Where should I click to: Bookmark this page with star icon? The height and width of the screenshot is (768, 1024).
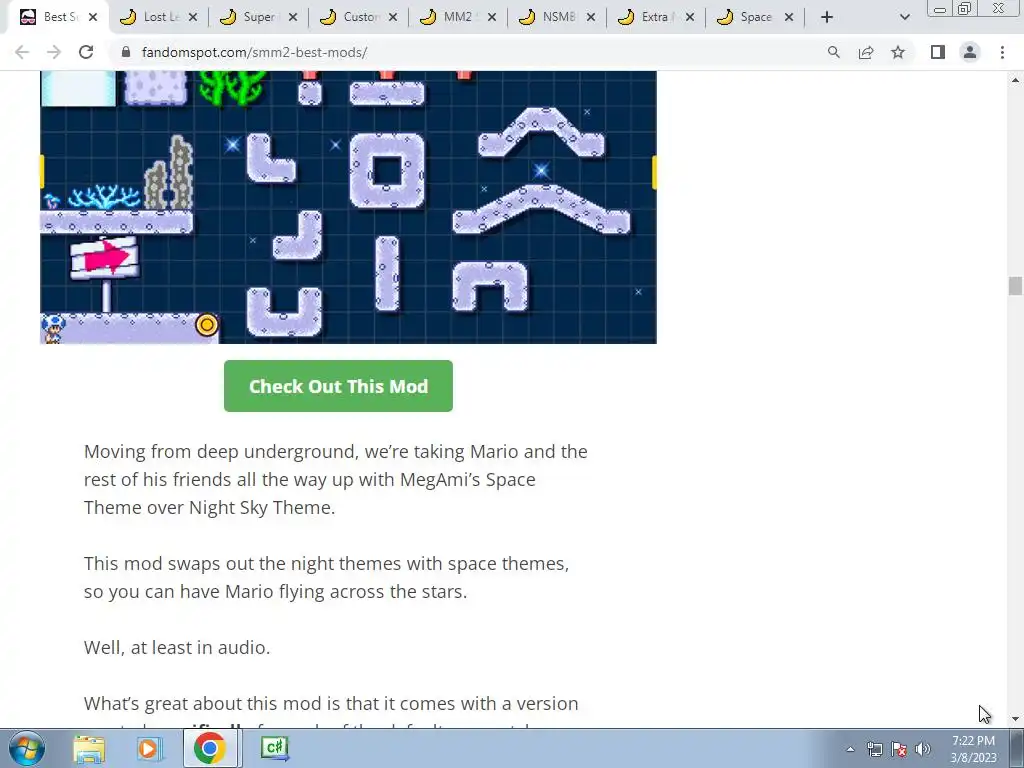point(898,52)
